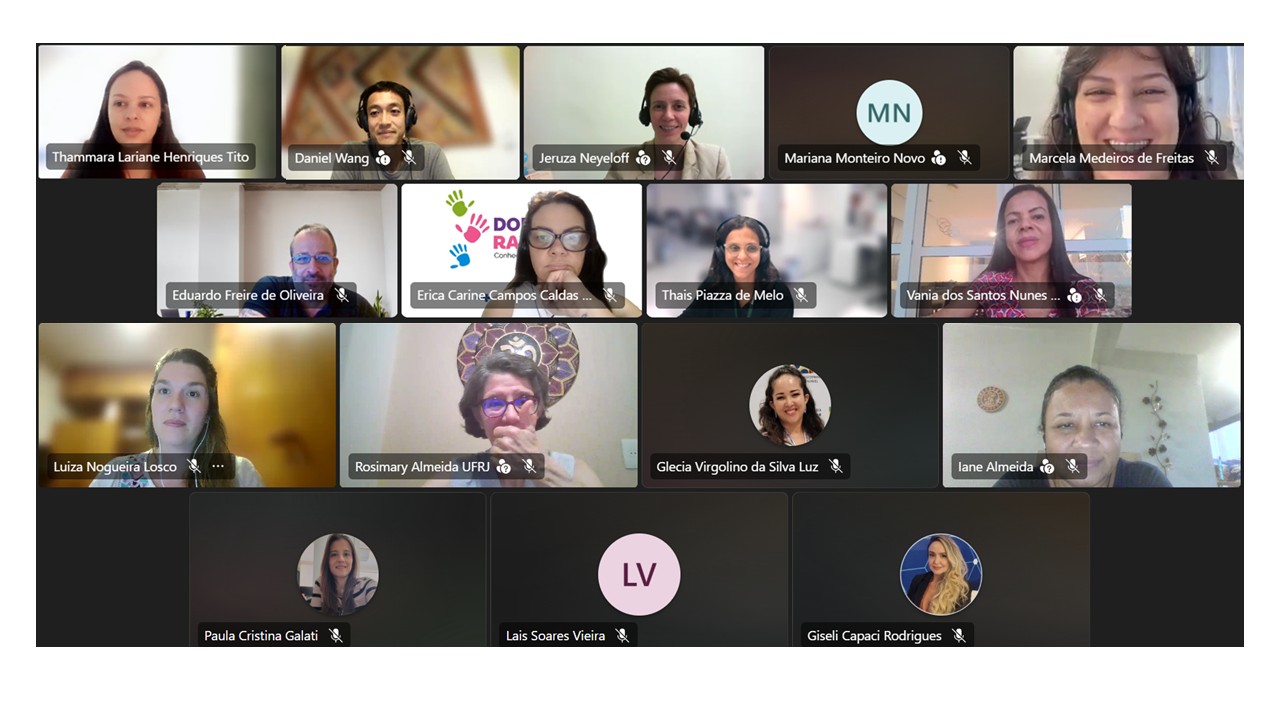
Task: Click Giseli Capaci Rodrigues' muted mic icon
Action: coord(959,636)
